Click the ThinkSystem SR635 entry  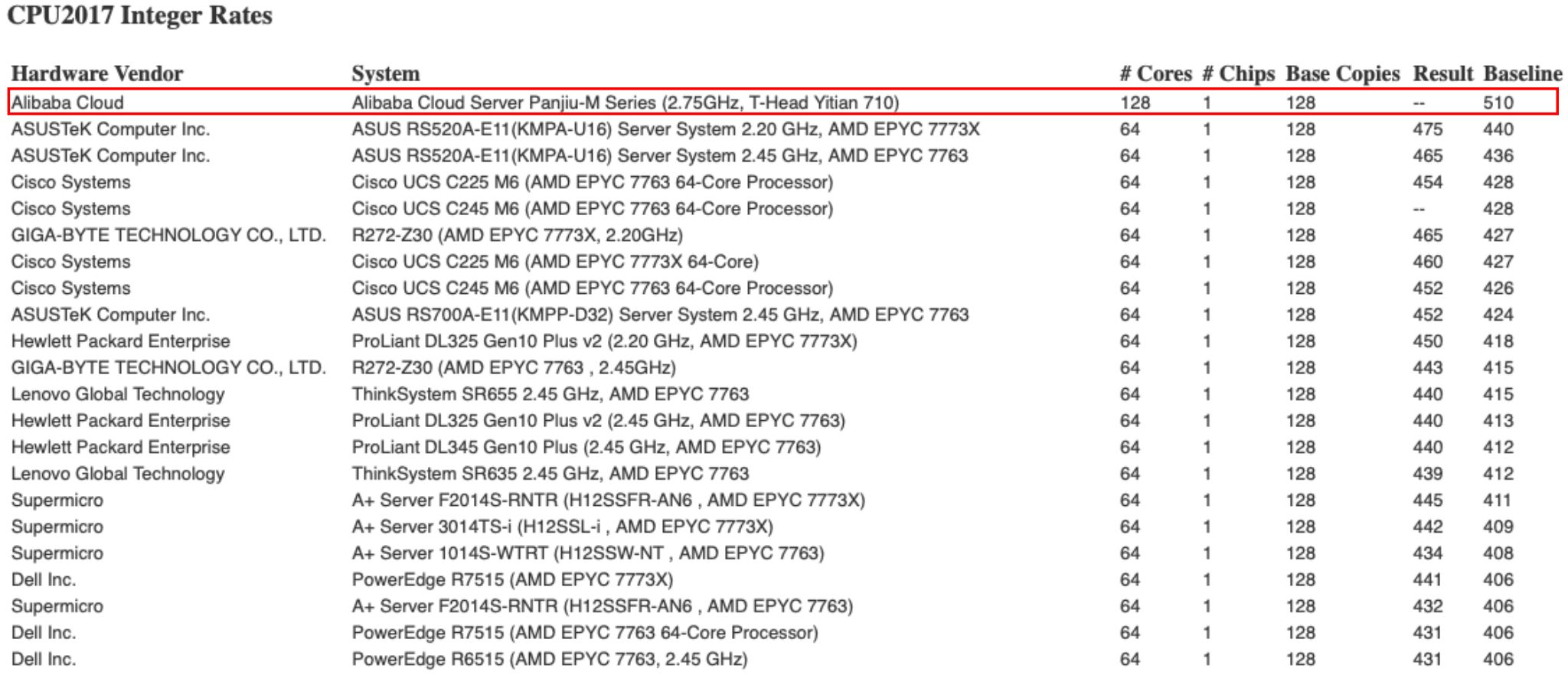tap(550, 474)
